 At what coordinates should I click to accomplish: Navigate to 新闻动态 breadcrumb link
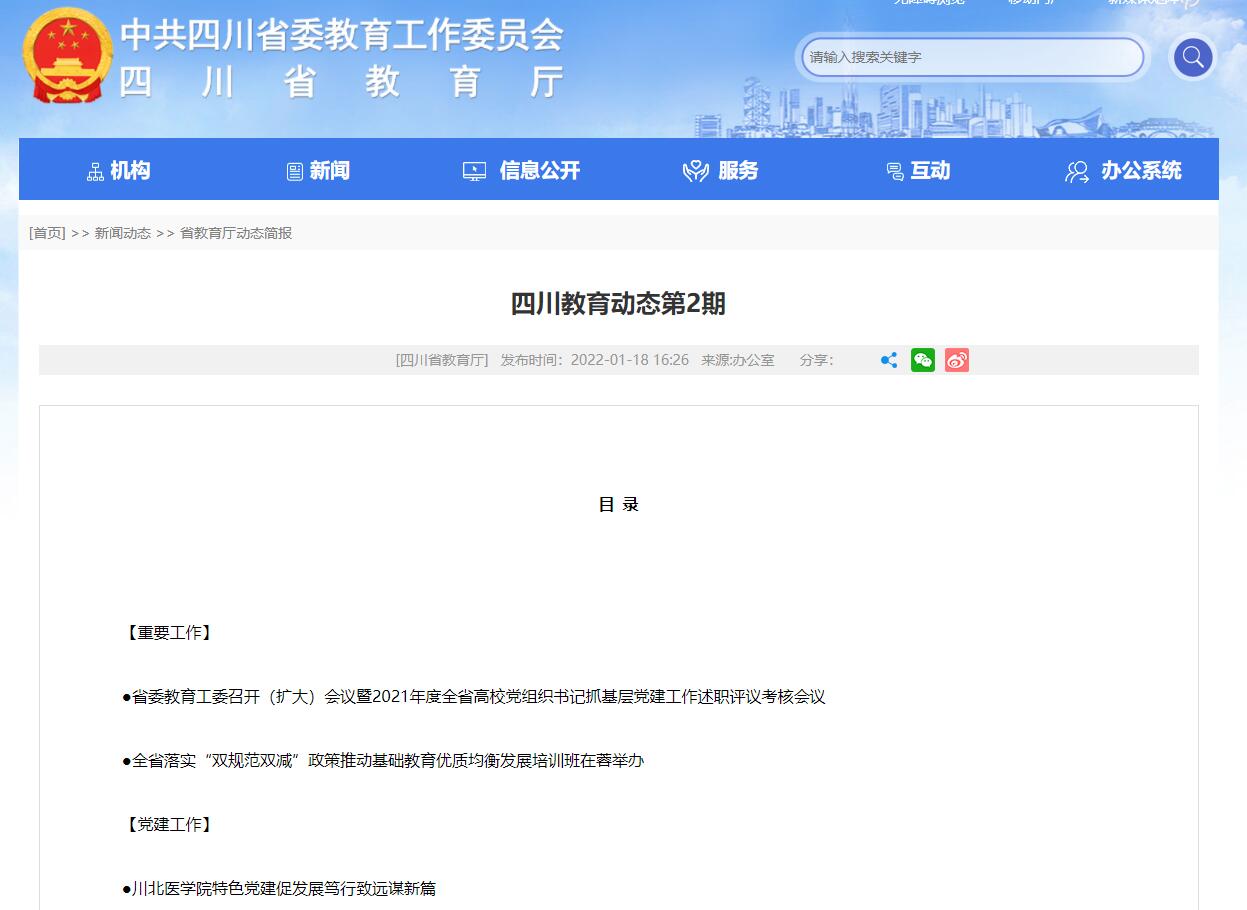click(x=122, y=233)
